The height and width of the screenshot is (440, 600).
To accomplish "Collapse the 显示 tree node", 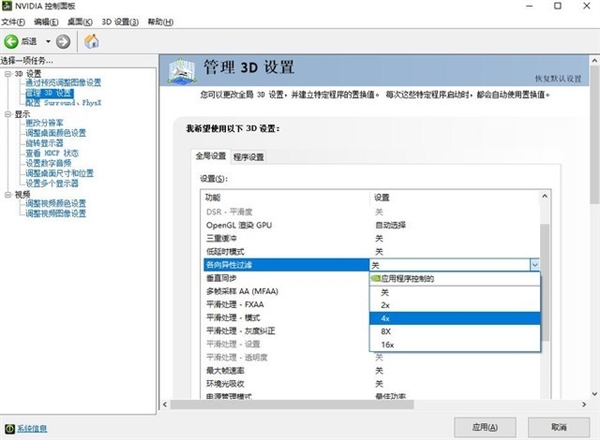I will click(8, 114).
